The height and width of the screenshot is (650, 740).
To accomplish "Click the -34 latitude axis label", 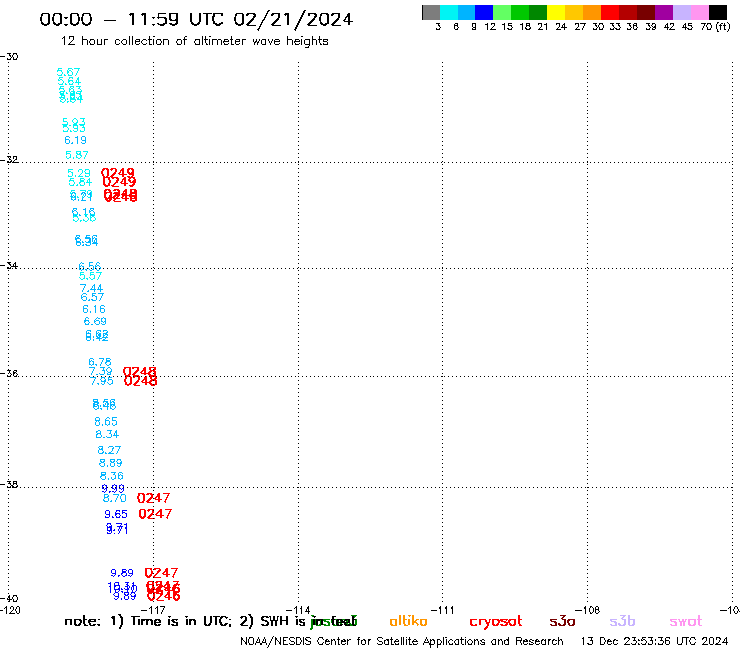I will [9, 265].
